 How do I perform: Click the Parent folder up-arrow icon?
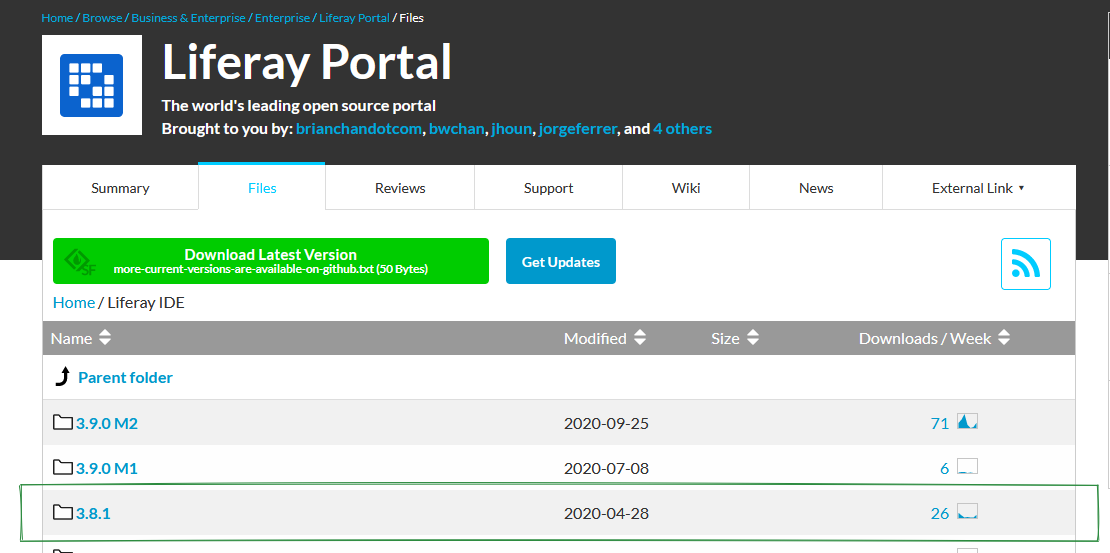coord(62,377)
